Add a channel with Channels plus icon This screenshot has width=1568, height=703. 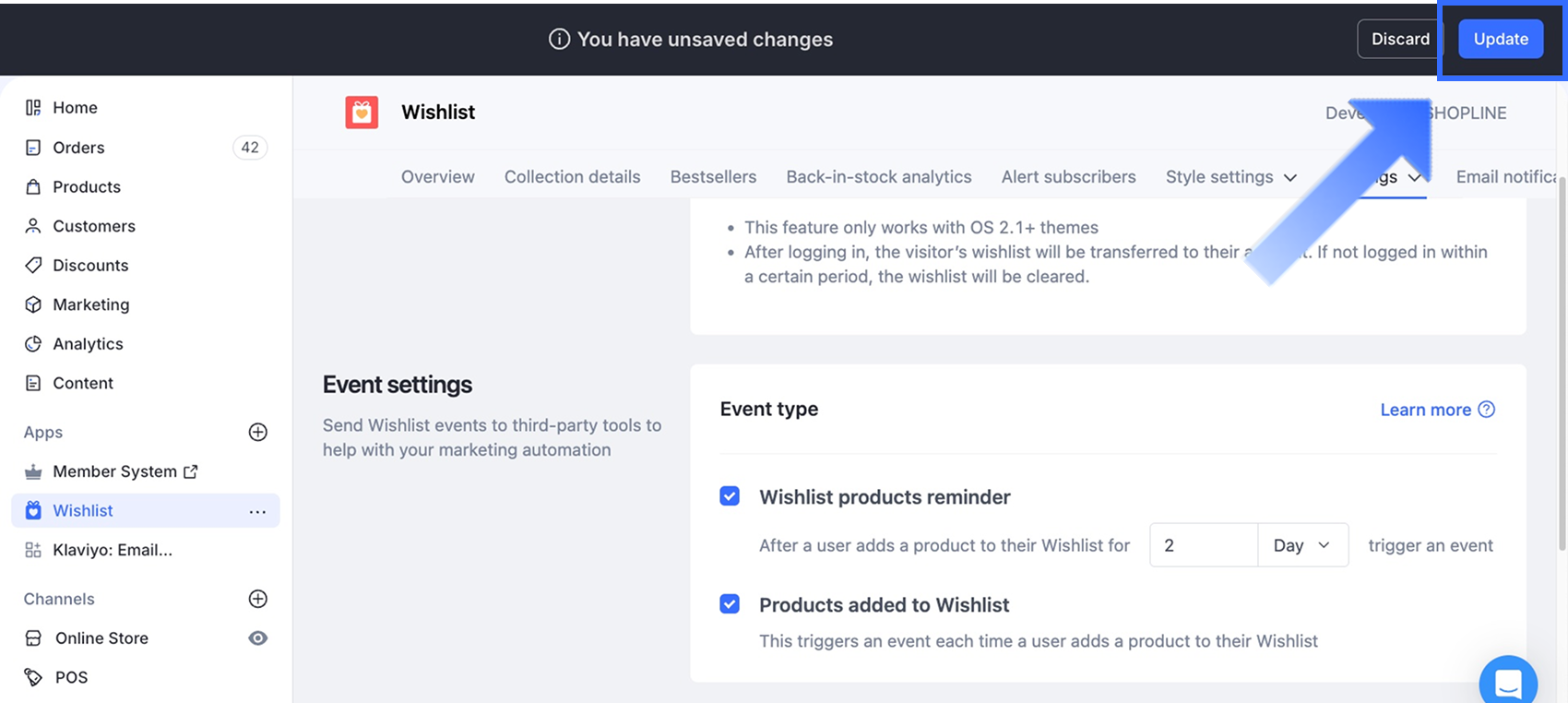click(x=258, y=599)
